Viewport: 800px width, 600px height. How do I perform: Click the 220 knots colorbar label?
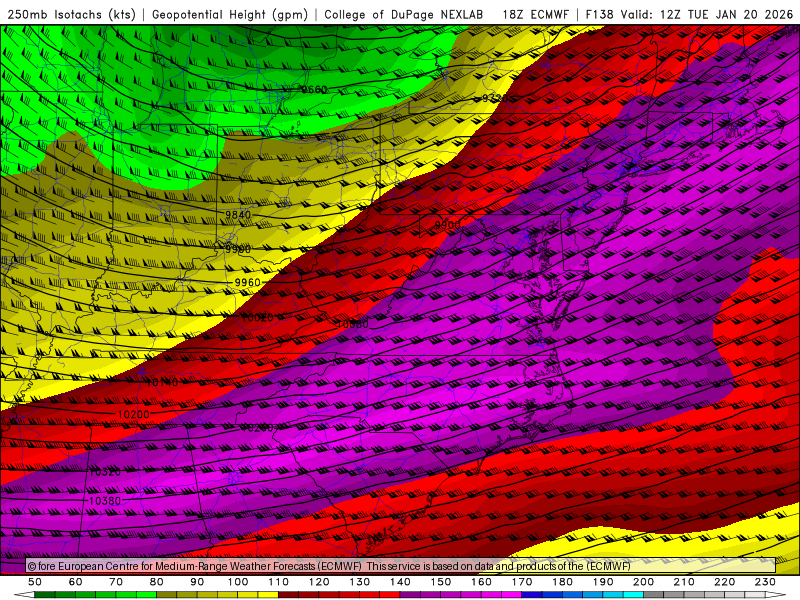pos(724,582)
